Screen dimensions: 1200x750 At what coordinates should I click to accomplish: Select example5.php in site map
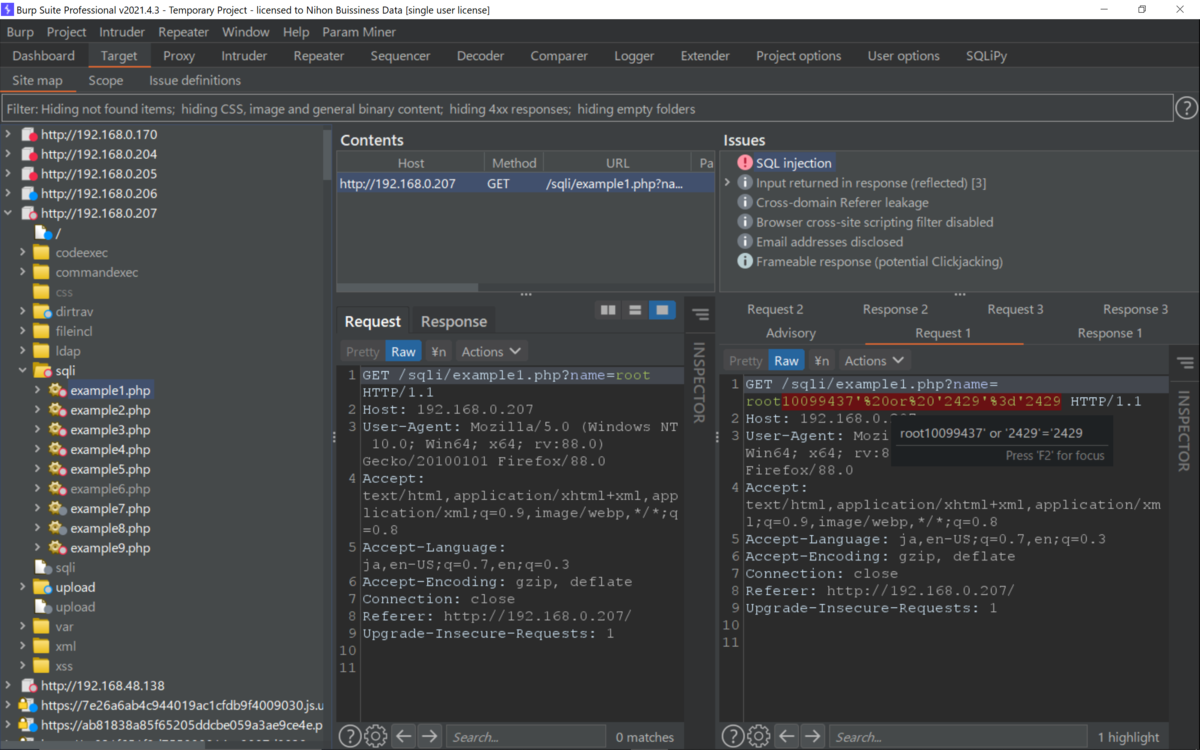pos(110,469)
